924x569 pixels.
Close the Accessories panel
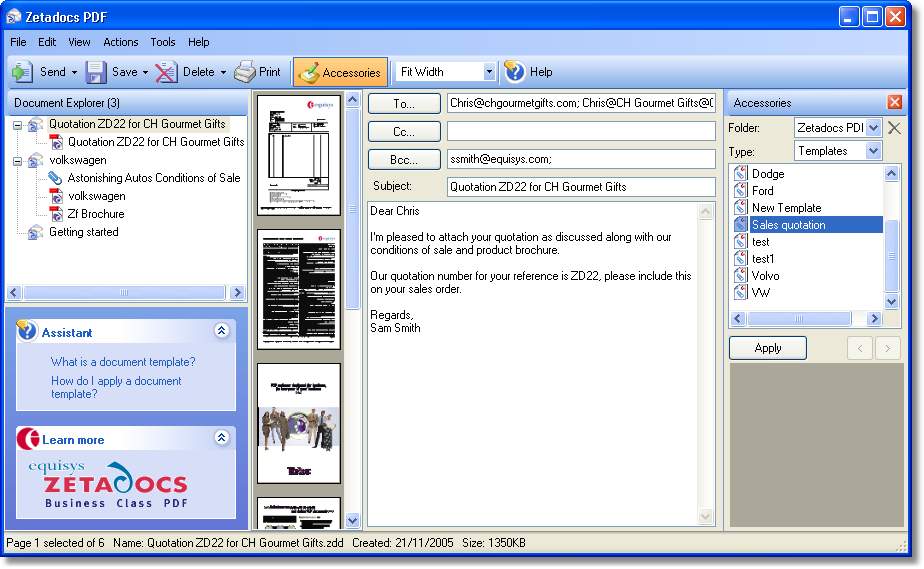[x=895, y=102]
